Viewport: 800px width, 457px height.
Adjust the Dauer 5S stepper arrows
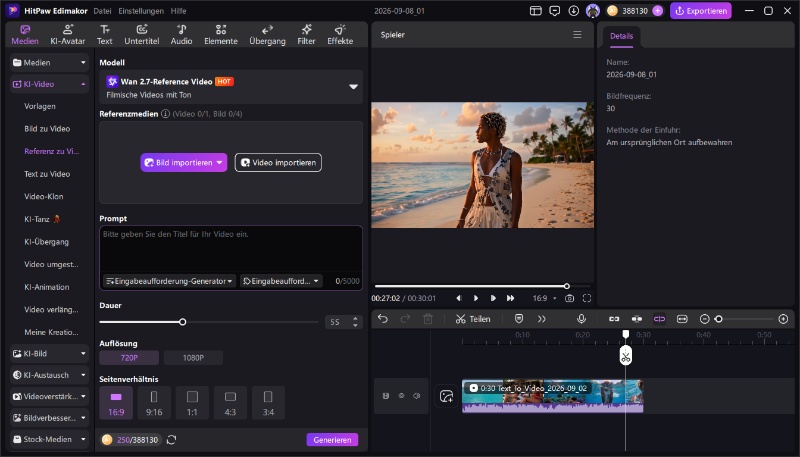coord(356,322)
